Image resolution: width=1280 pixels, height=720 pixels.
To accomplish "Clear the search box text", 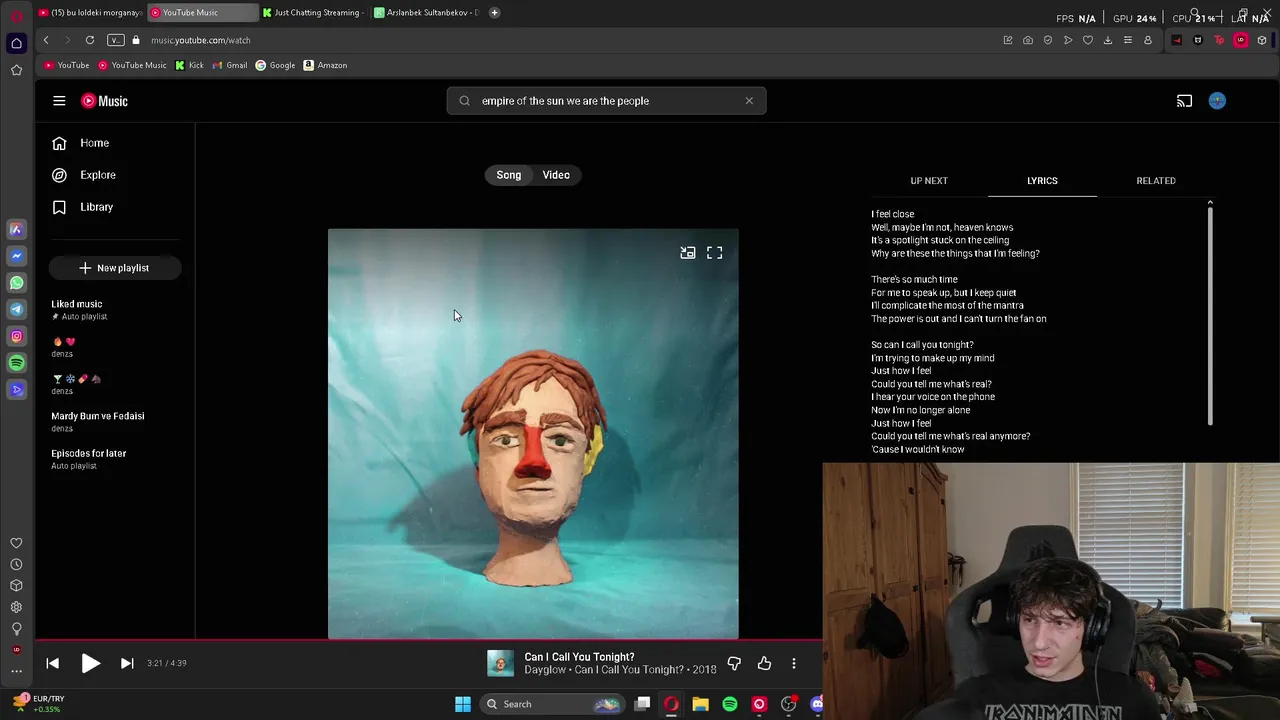I will point(749,101).
